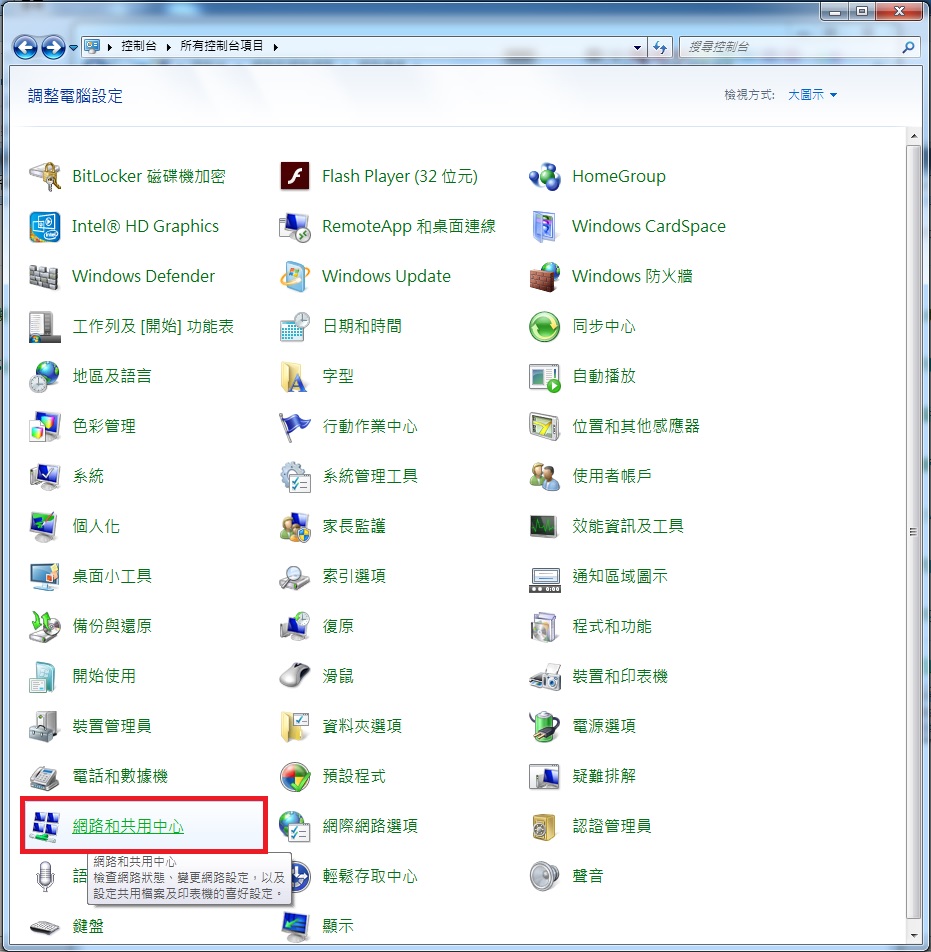Expand the arrow after 所有控制台項目 breadcrumb
The width and height of the screenshot is (931, 952).
(275, 47)
